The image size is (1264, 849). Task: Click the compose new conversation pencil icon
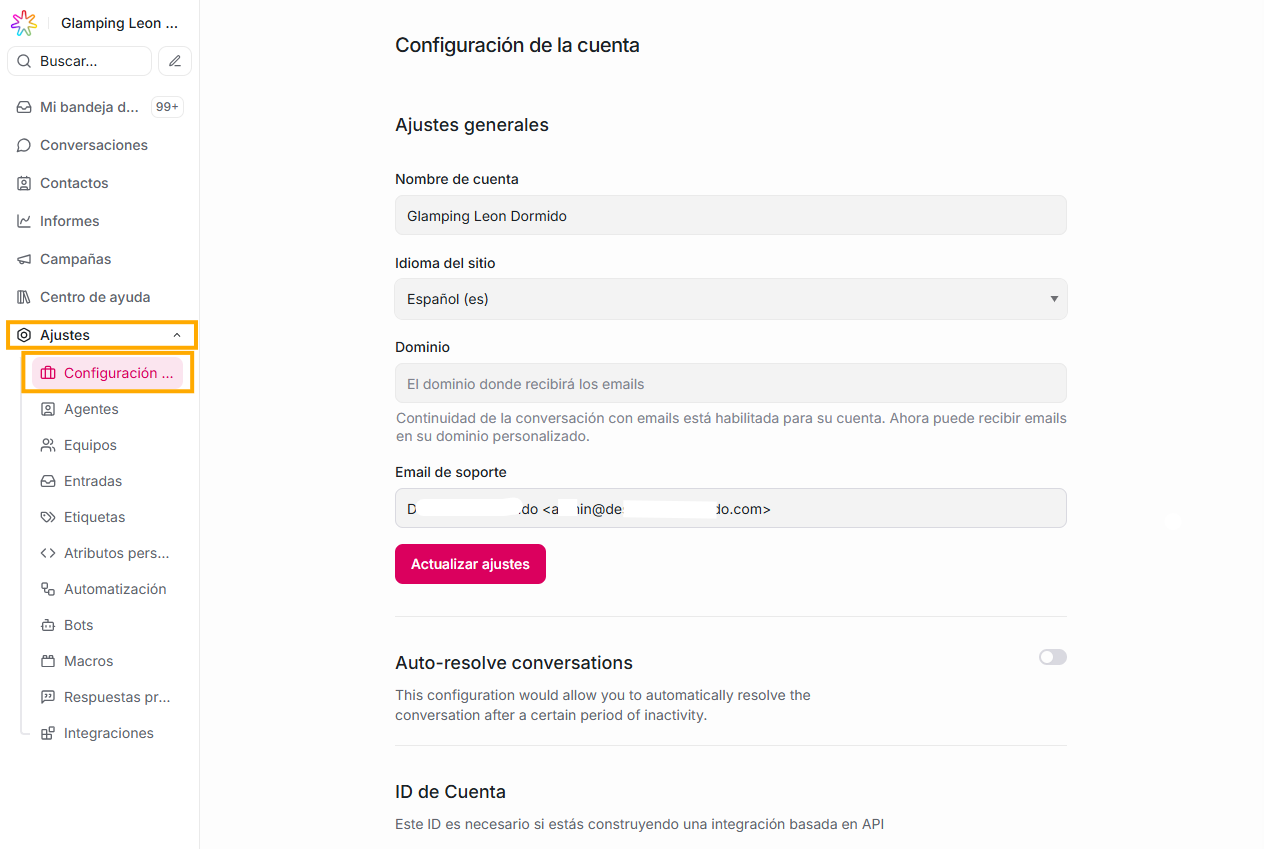click(x=175, y=61)
